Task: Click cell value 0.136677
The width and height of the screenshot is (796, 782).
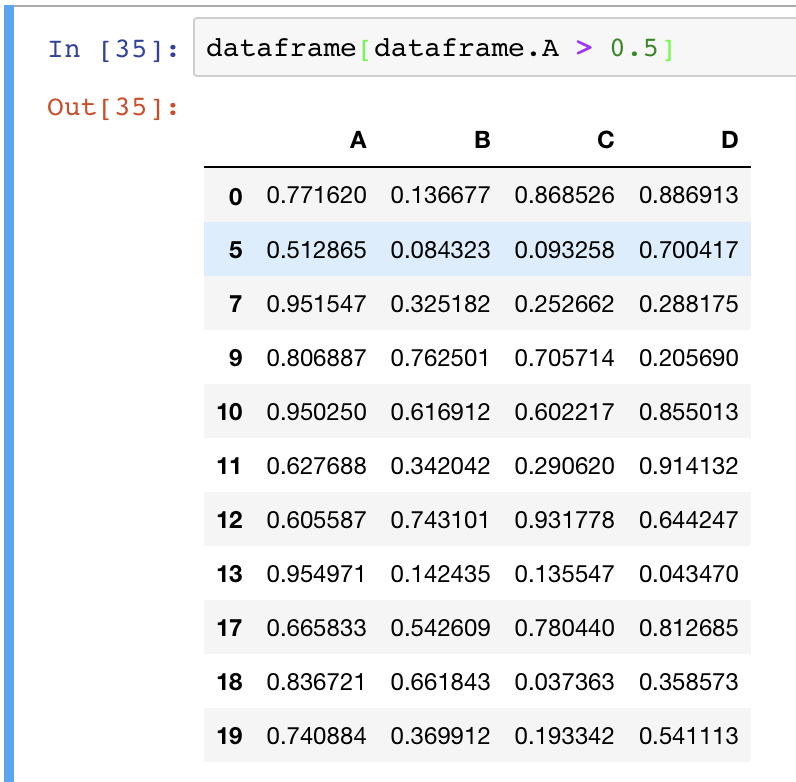Action: tap(440, 196)
